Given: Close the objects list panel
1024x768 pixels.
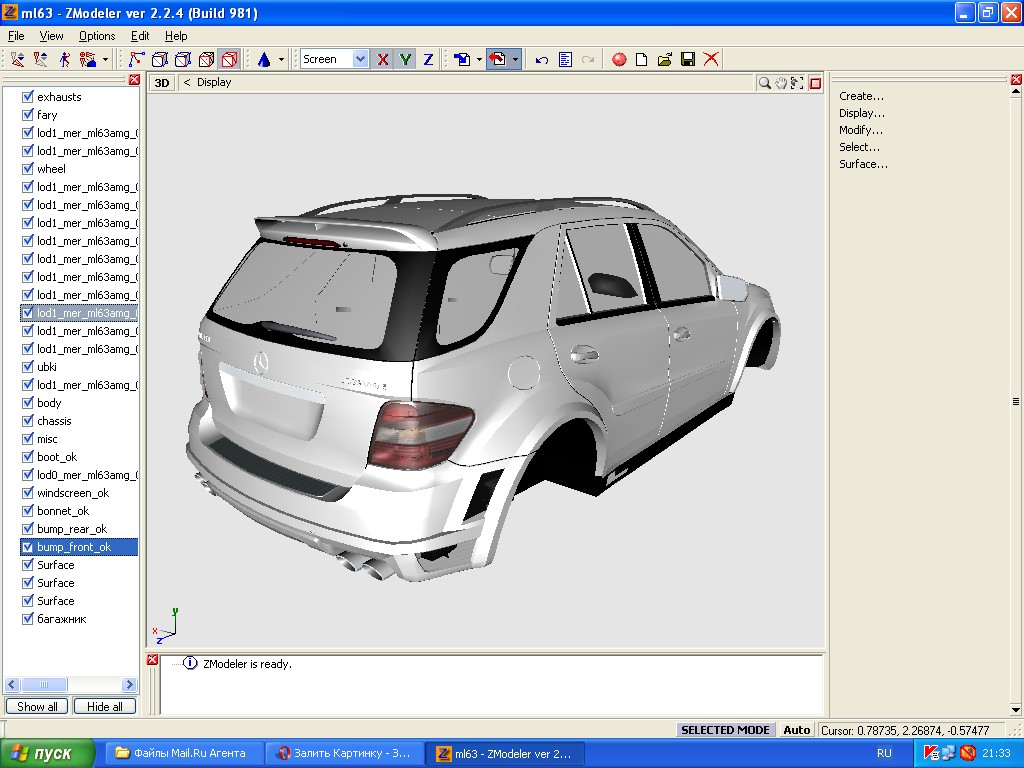Looking at the screenshot, I should tap(134, 80).
